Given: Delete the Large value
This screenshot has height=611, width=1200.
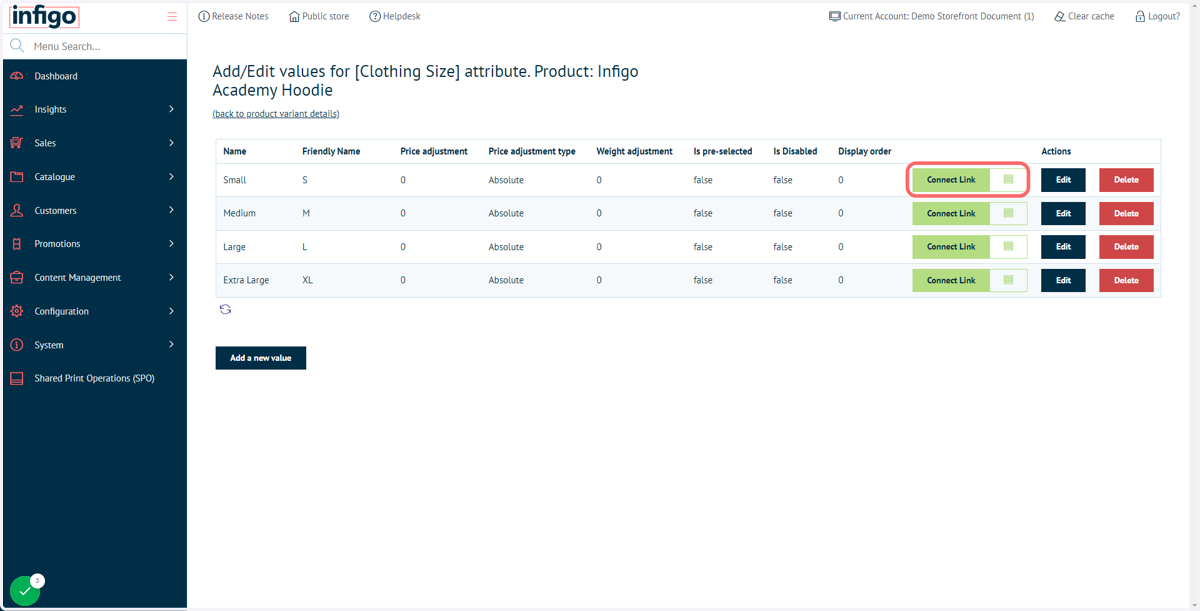Looking at the screenshot, I should (1126, 247).
